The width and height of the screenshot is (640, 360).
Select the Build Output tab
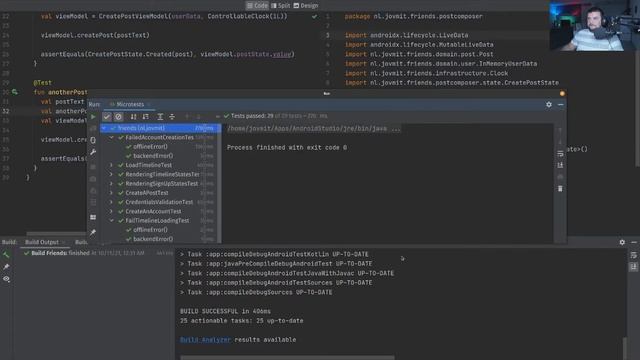point(42,242)
